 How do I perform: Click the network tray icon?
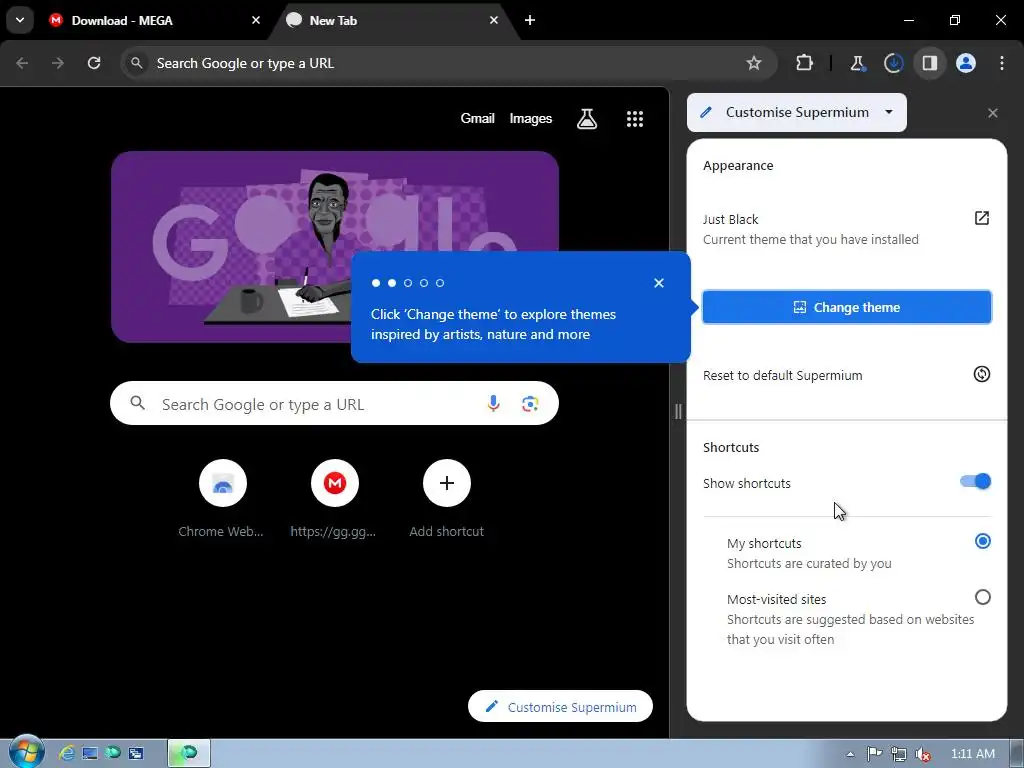(x=899, y=754)
